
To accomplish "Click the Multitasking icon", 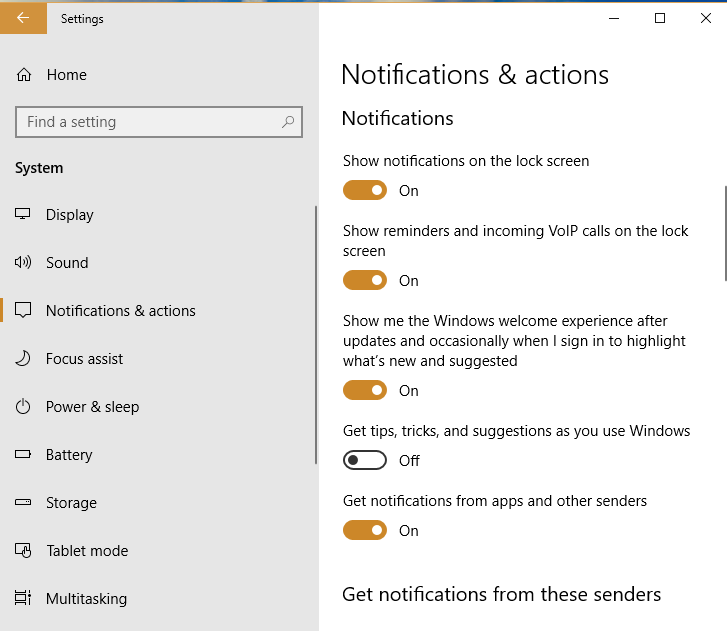I will (x=23, y=598).
